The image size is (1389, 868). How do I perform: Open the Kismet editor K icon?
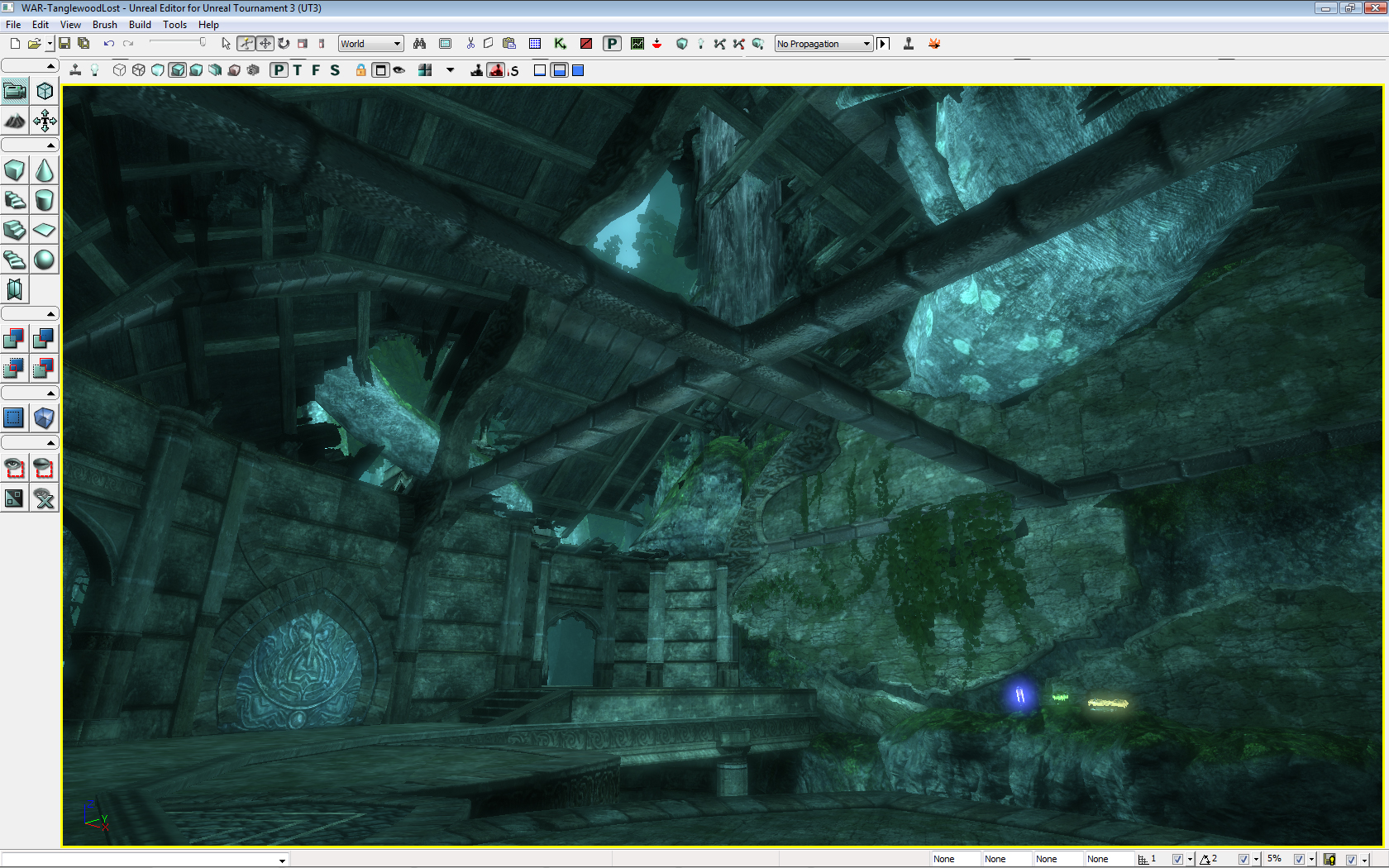[560, 44]
